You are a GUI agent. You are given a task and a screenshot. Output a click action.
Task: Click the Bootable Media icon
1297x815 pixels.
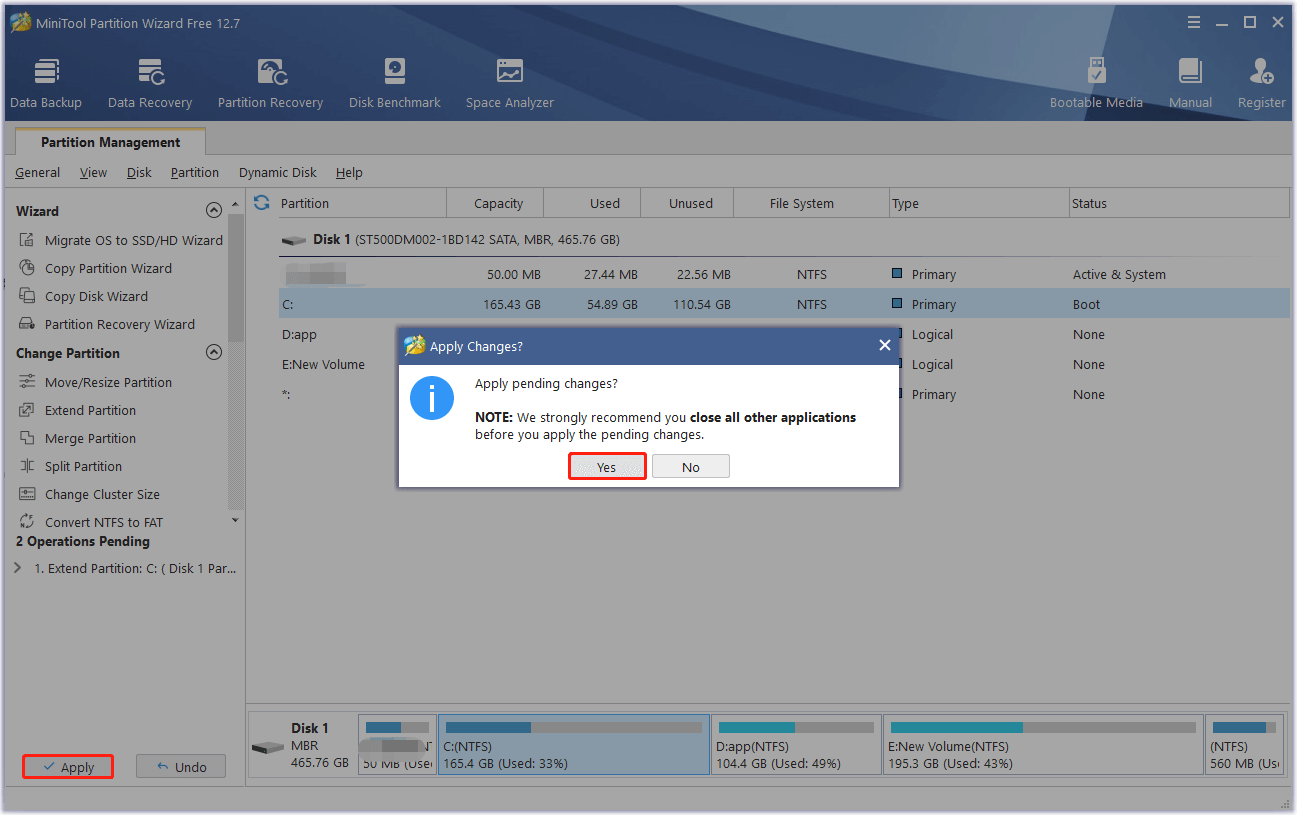coord(1096,80)
